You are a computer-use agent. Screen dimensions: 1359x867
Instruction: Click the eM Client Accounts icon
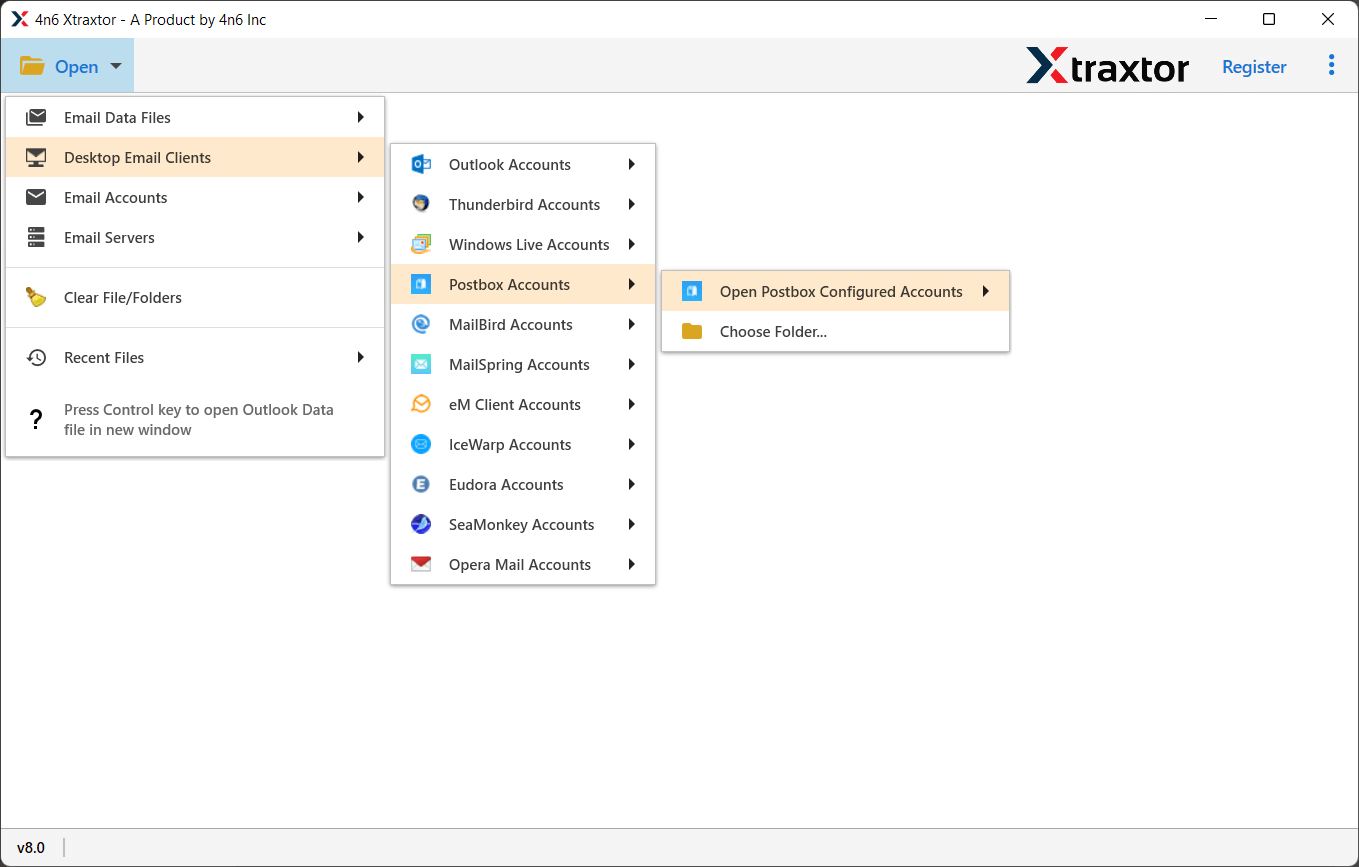[421, 404]
